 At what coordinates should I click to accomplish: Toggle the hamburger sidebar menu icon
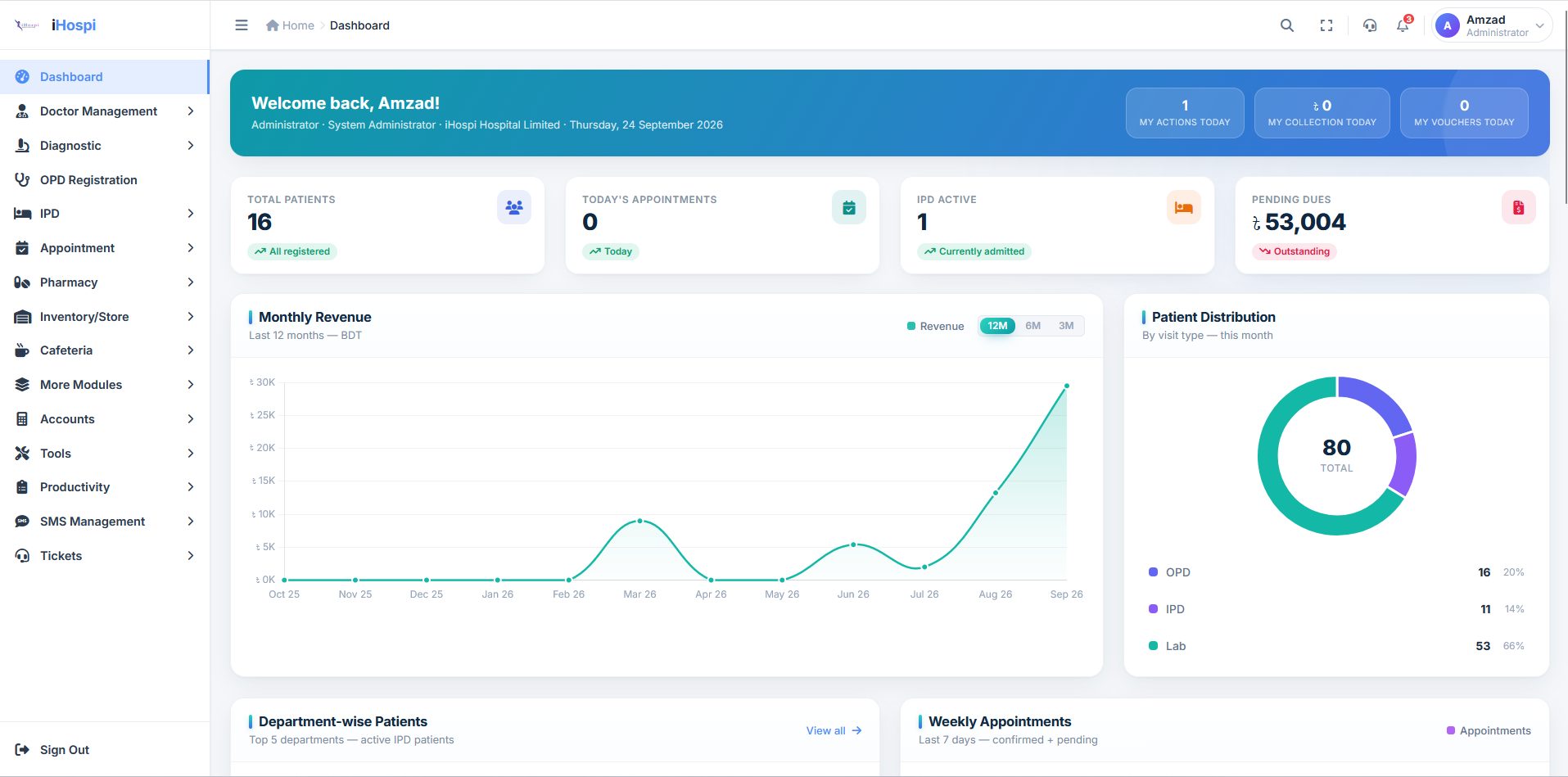click(x=242, y=25)
